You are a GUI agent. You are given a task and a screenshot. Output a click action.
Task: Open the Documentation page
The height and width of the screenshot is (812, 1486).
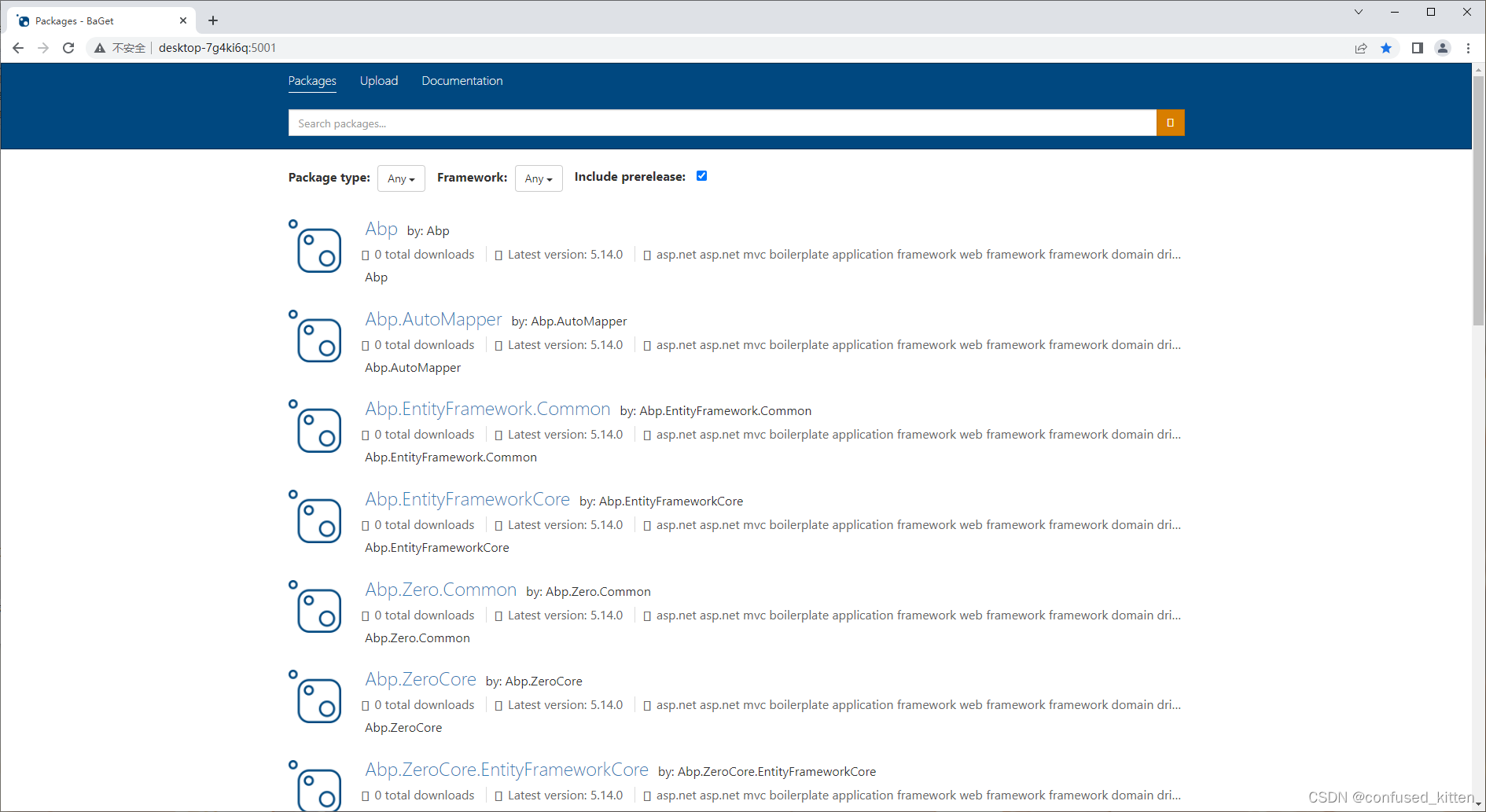[462, 81]
